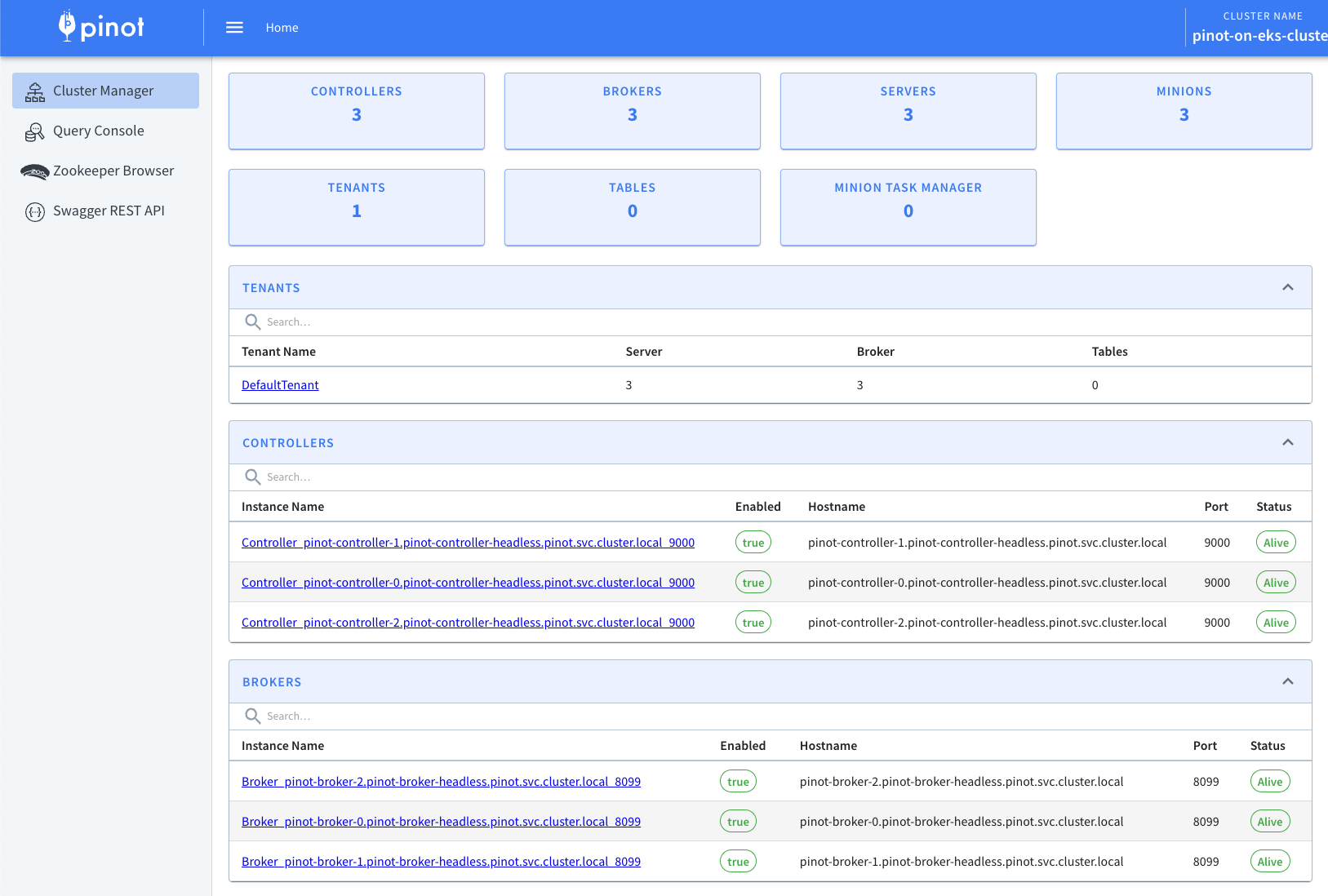Click the Tenants search magnifier icon
Image resolution: width=1328 pixels, height=896 pixels.
(253, 322)
